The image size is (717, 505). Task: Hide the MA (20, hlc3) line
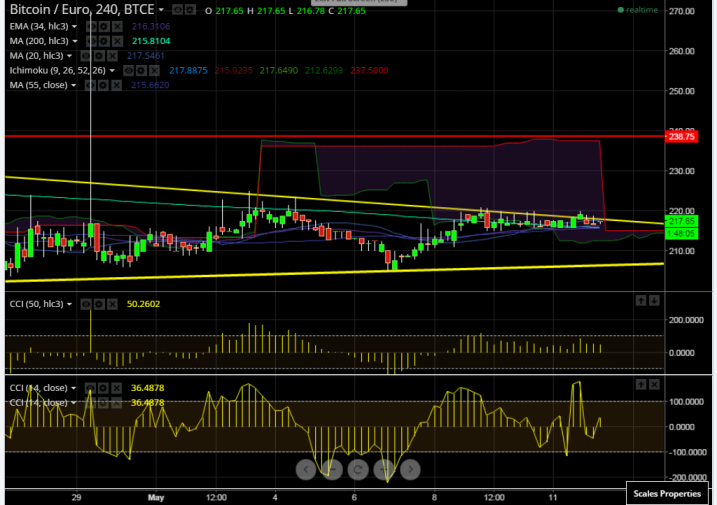pyautogui.click(x=86, y=56)
